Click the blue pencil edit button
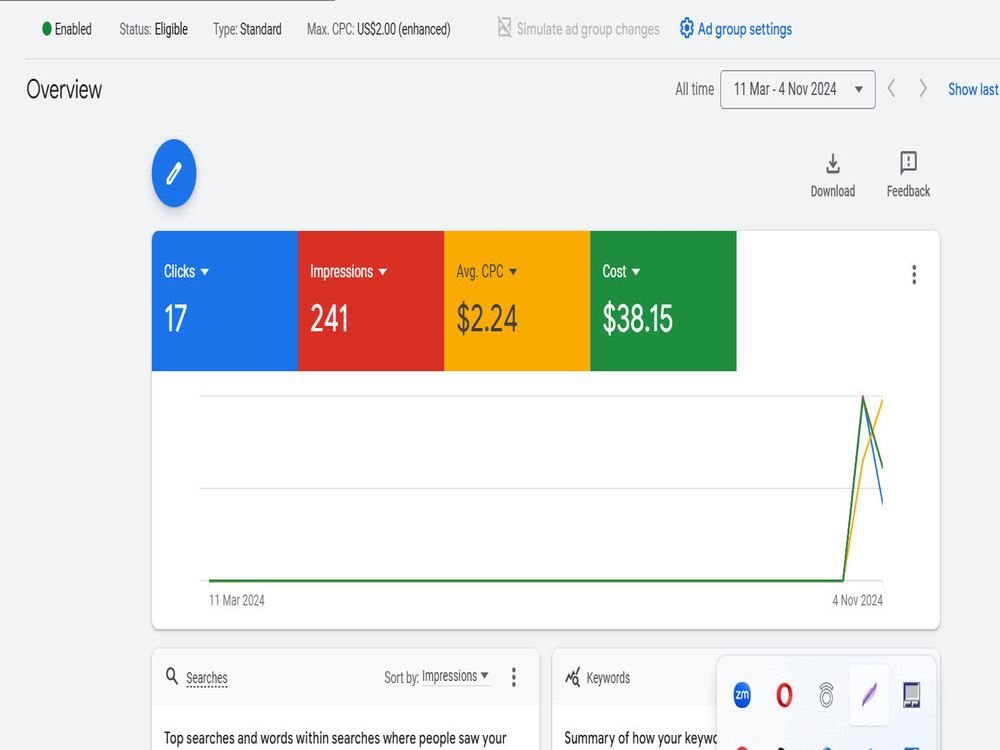 click(173, 173)
